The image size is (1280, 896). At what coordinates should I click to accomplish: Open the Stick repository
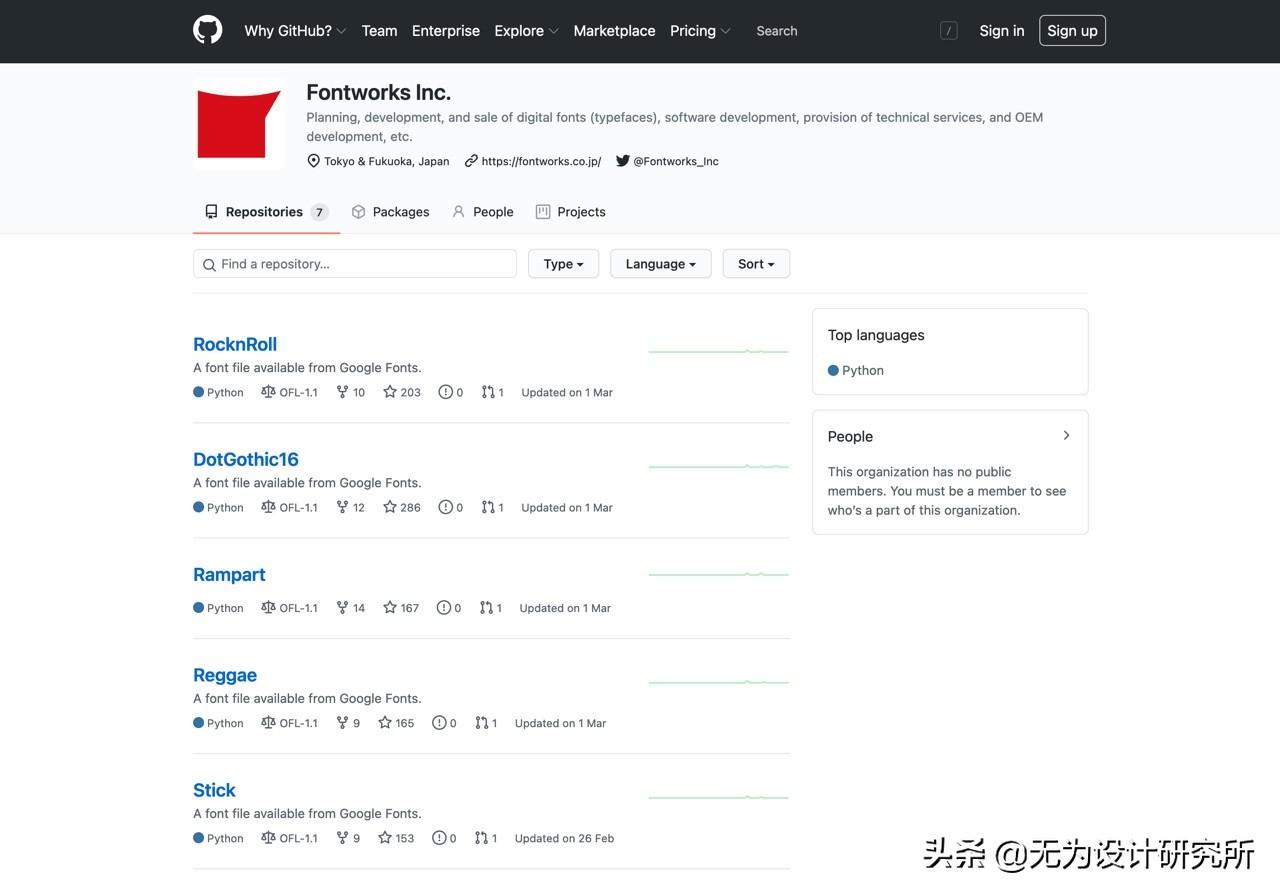[214, 790]
